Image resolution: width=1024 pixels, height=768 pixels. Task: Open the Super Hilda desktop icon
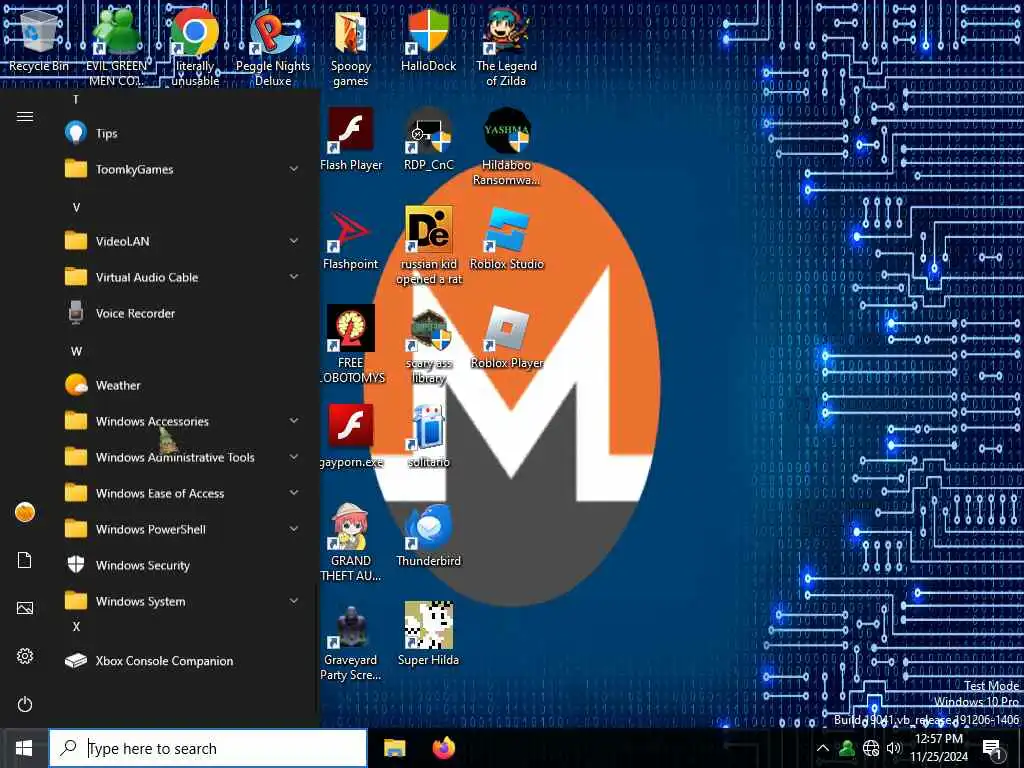tap(428, 633)
